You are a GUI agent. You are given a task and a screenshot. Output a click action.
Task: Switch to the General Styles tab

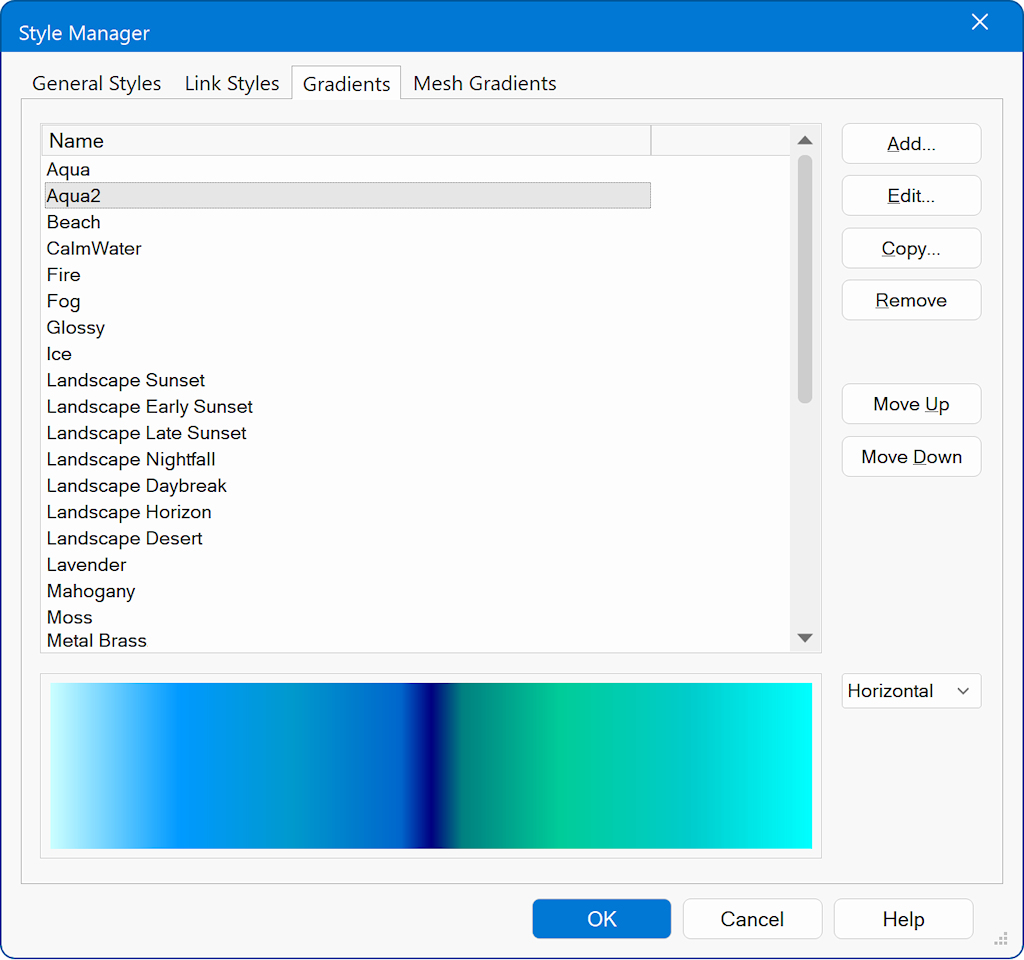(96, 84)
